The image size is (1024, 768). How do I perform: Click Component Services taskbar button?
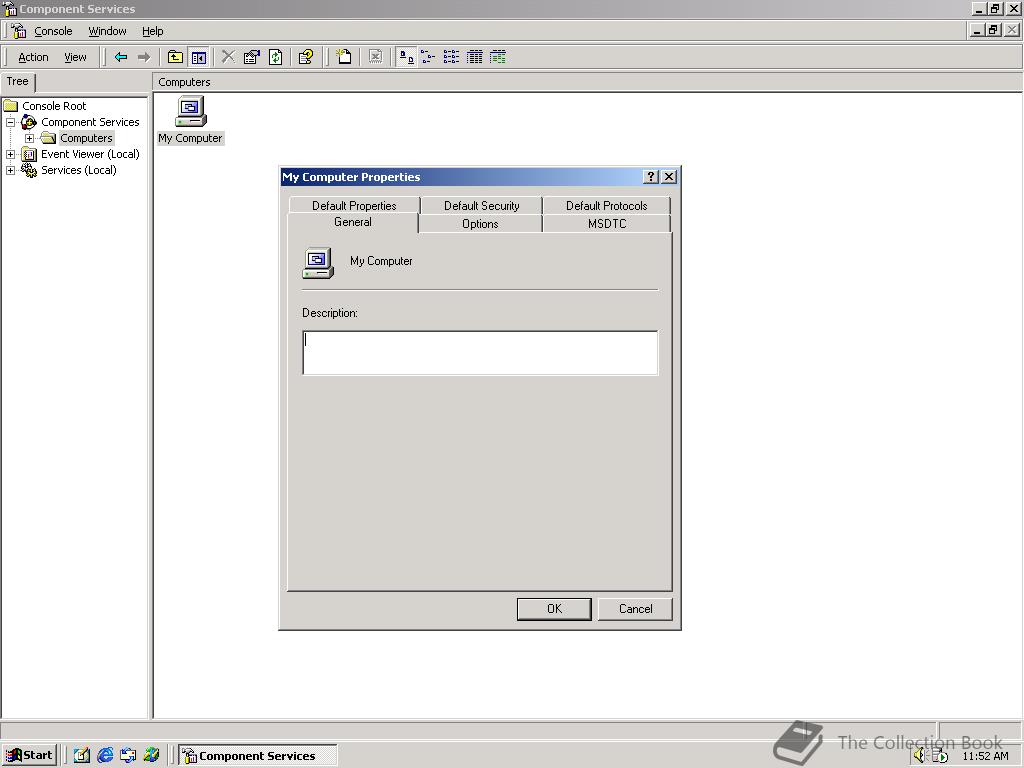click(x=257, y=756)
